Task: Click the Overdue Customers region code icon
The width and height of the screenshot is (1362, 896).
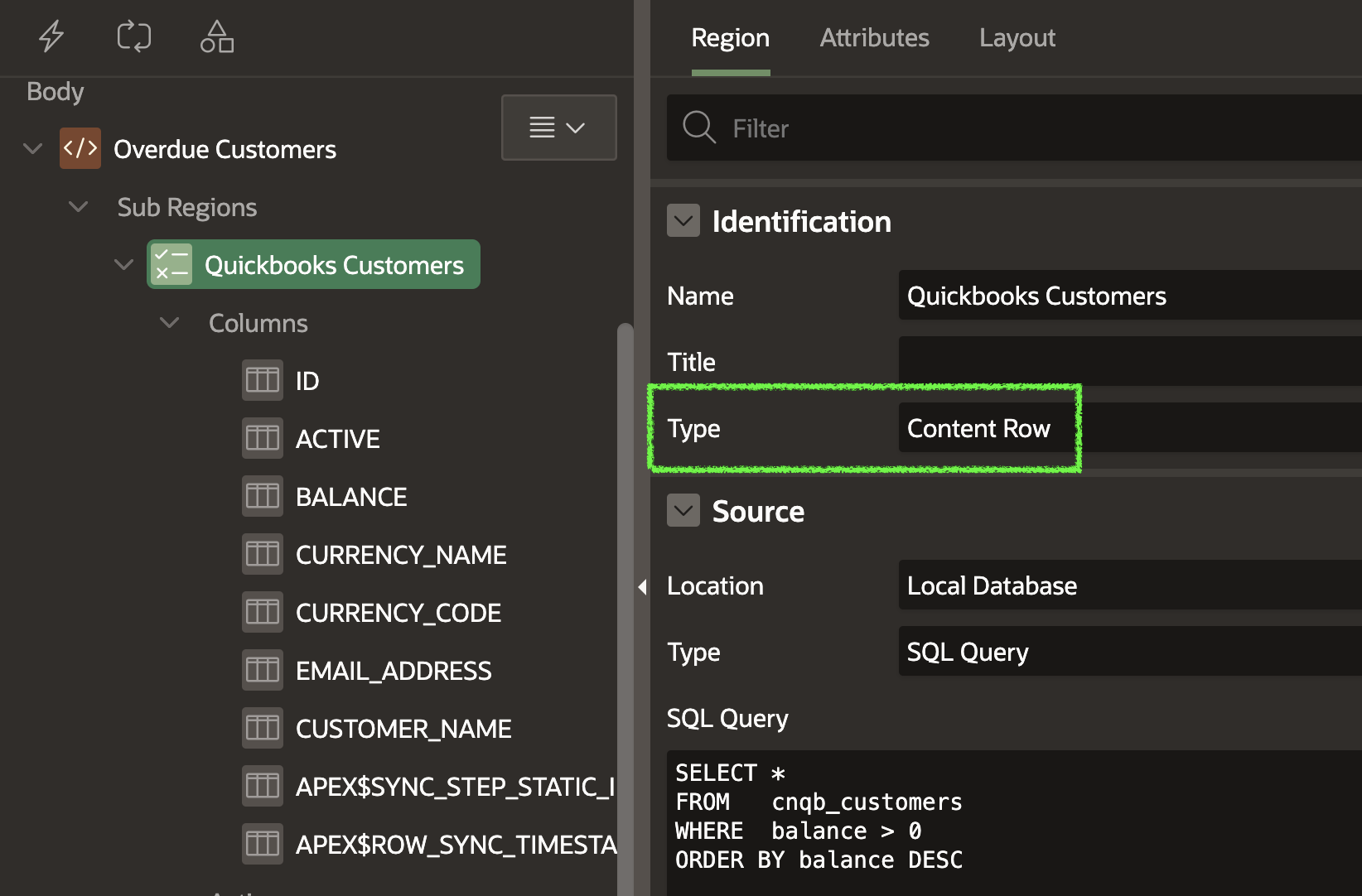Action: coord(80,148)
